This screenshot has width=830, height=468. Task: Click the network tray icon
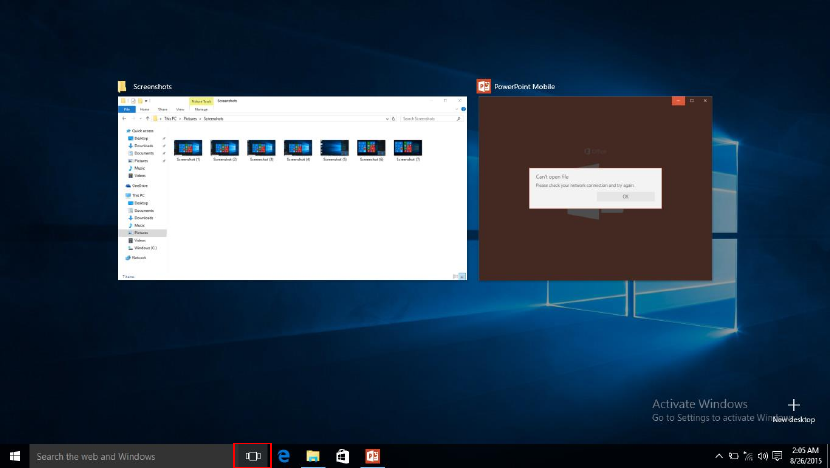748,456
